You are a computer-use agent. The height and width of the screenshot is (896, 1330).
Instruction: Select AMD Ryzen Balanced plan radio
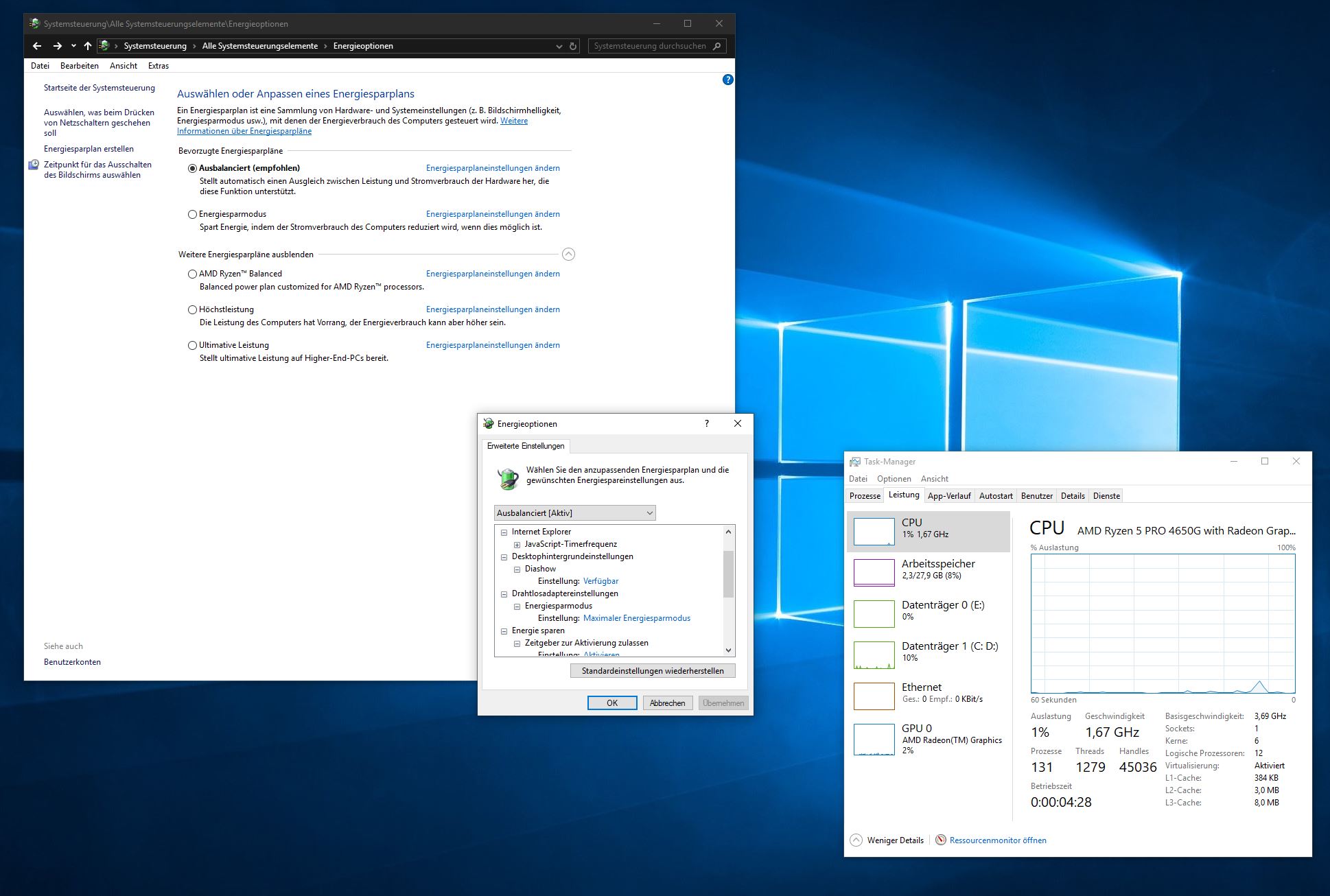click(x=193, y=274)
